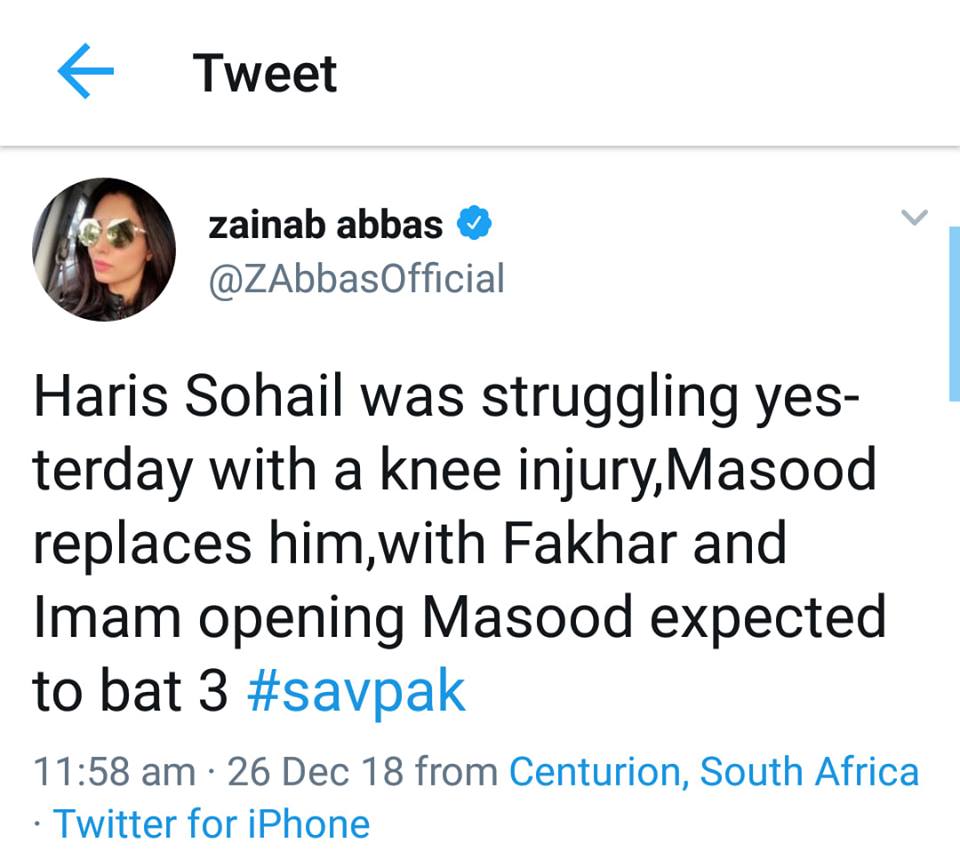View tweets from Centurion, South Africa
960x851 pixels.
pos(714,771)
